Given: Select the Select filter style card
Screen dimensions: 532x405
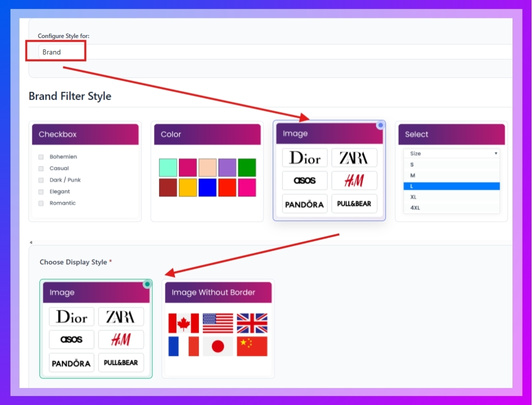Looking at the screenshot, I should click(451, 171).
